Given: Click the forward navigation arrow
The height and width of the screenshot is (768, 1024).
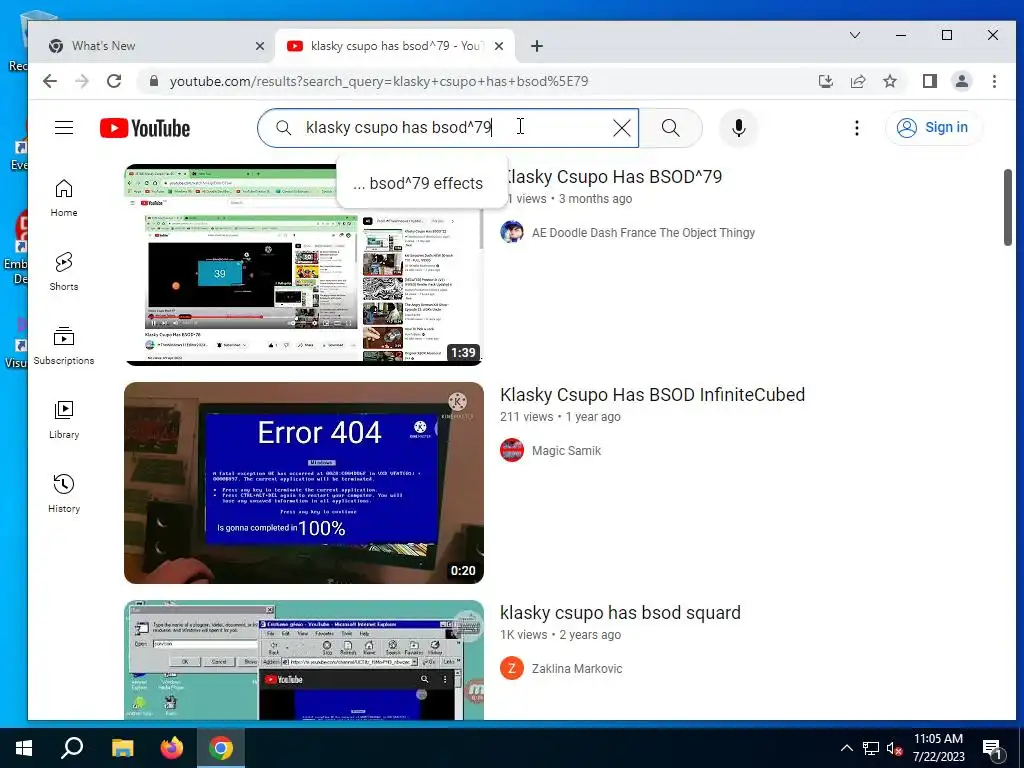Looking at the screenshot, I should click(x=82, y=81).
